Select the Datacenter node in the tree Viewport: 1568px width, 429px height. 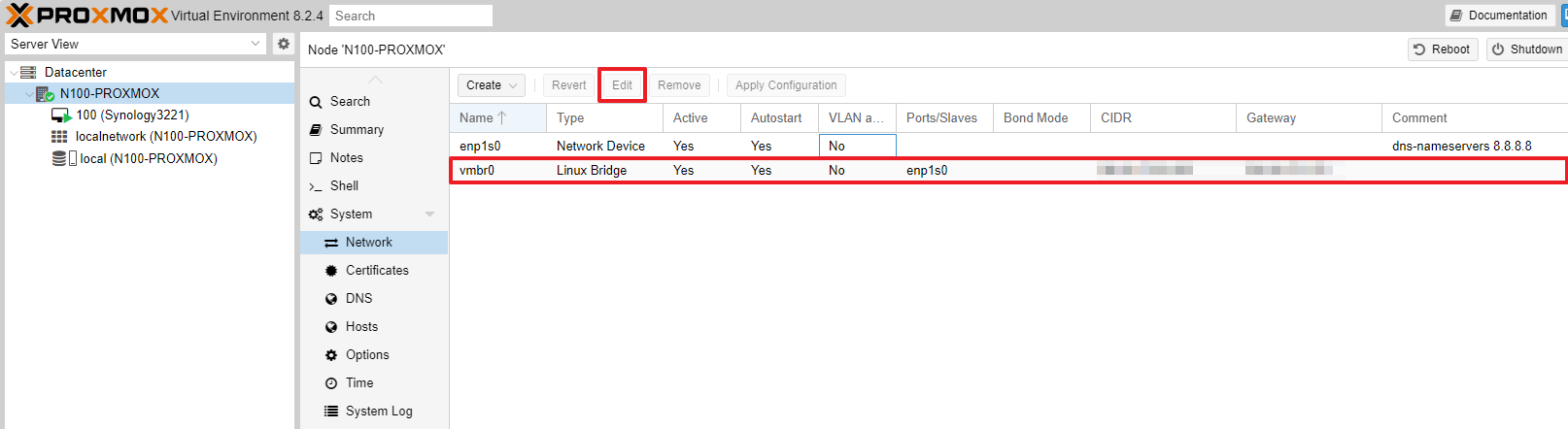point(76,72)
